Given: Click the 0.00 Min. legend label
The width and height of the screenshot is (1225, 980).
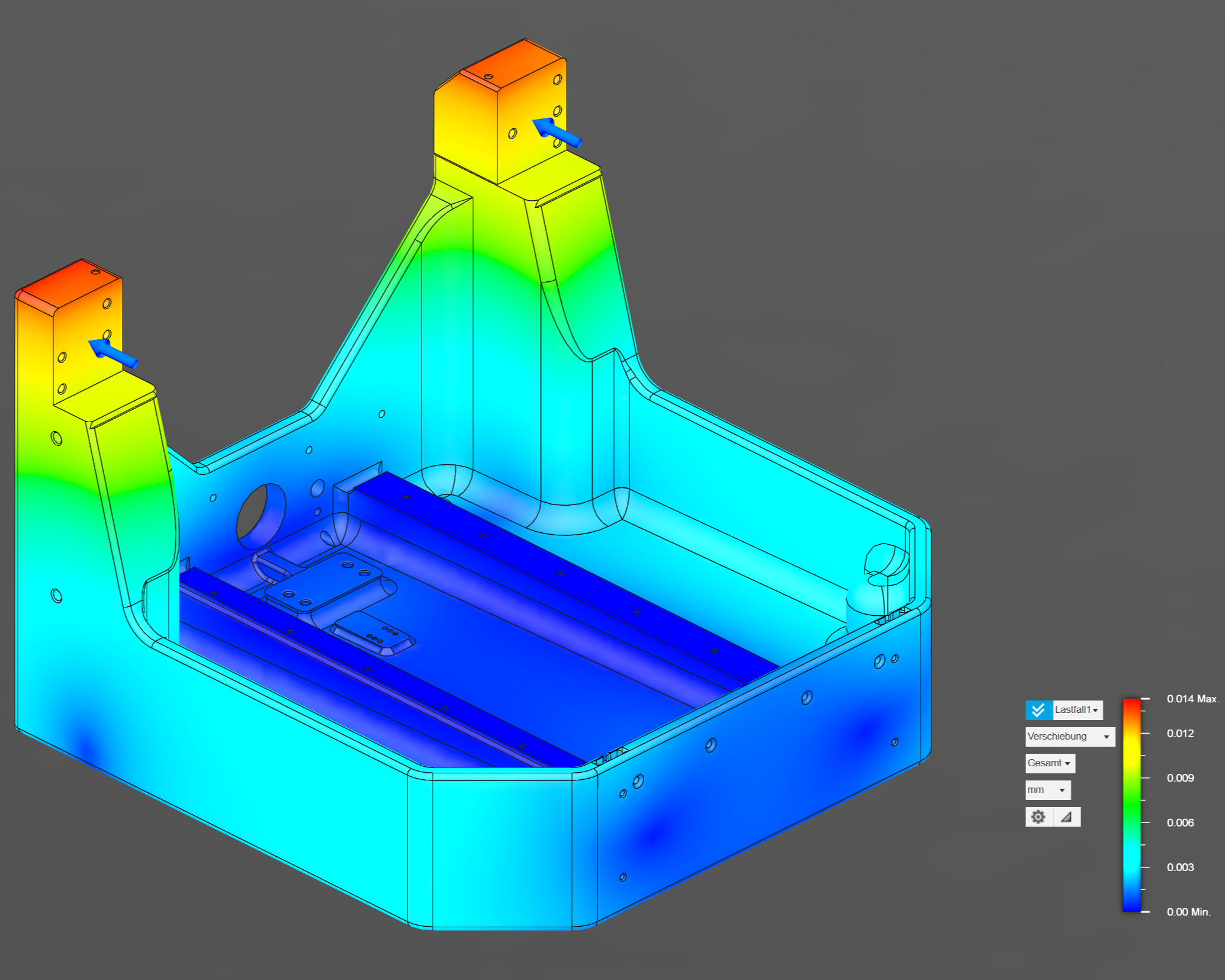Looking at the screenshot, I should tap(1188, 912).
